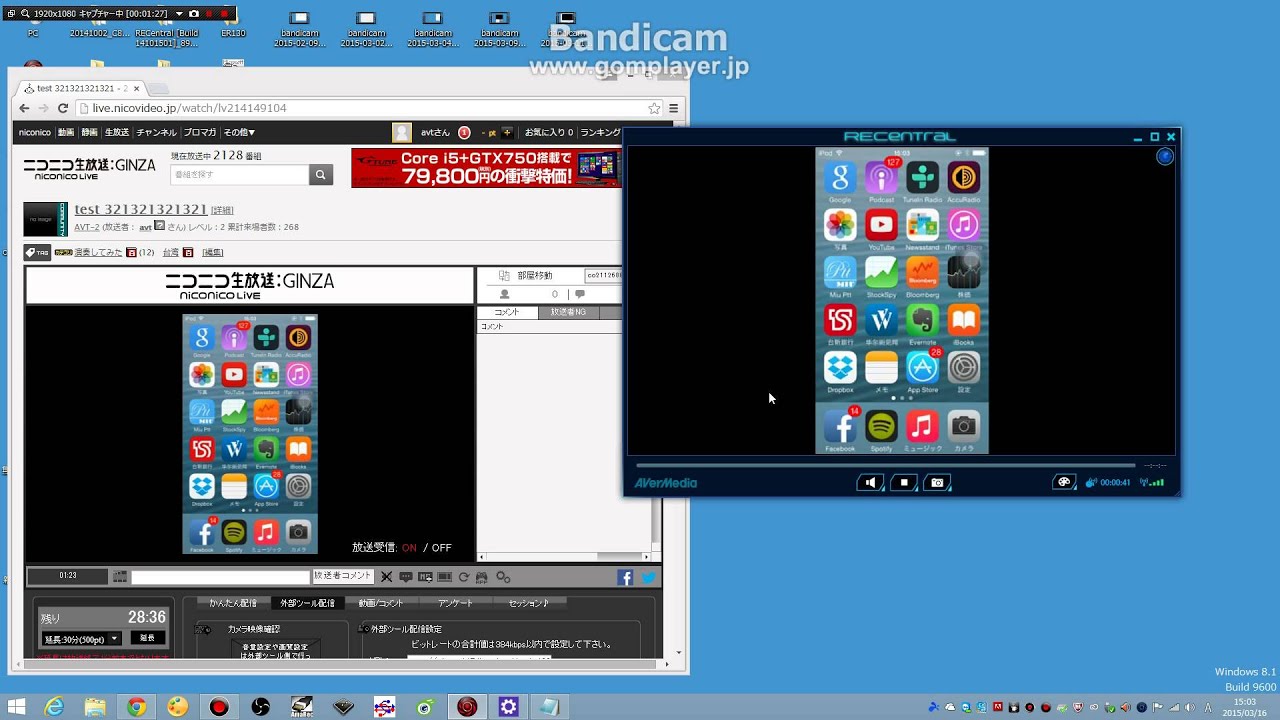Click the avt user avatar
This screenshot has height=720, width=1280.
click(402, 133)
